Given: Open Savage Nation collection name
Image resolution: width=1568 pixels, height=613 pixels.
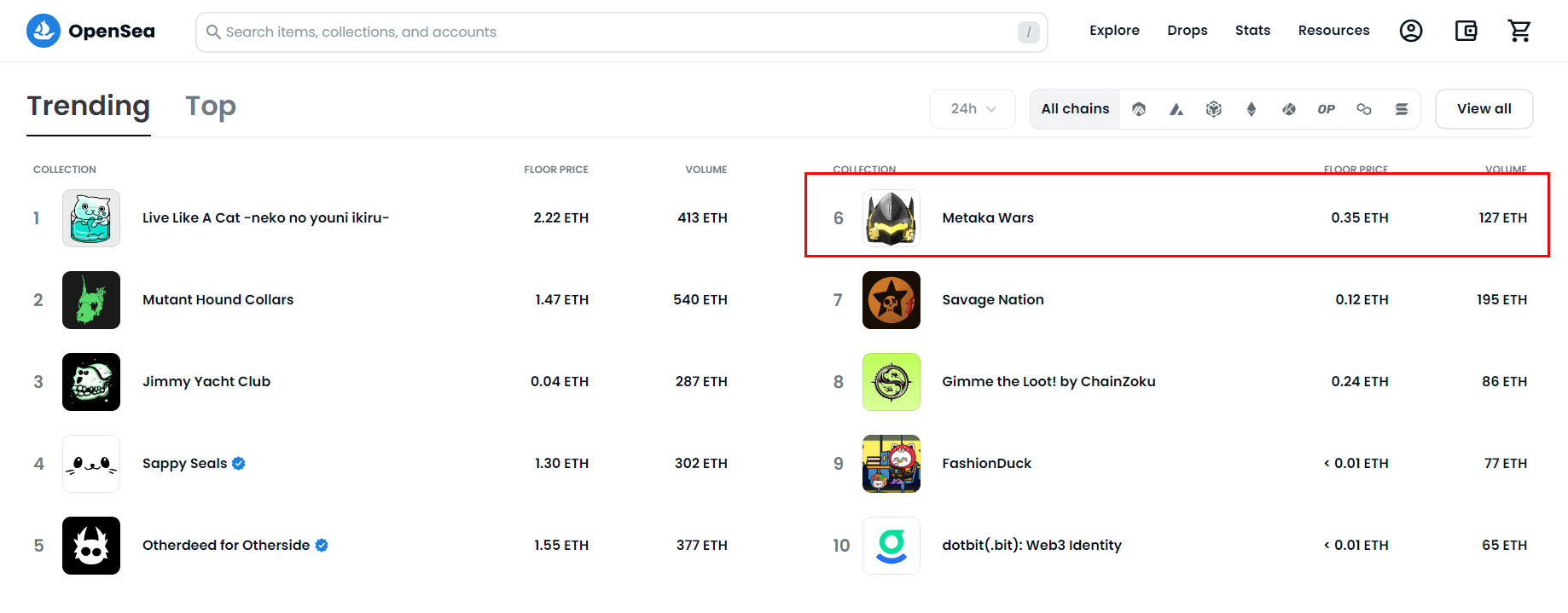Looking at the screenshot, I should pyautogui.click(x=993, y=300).
